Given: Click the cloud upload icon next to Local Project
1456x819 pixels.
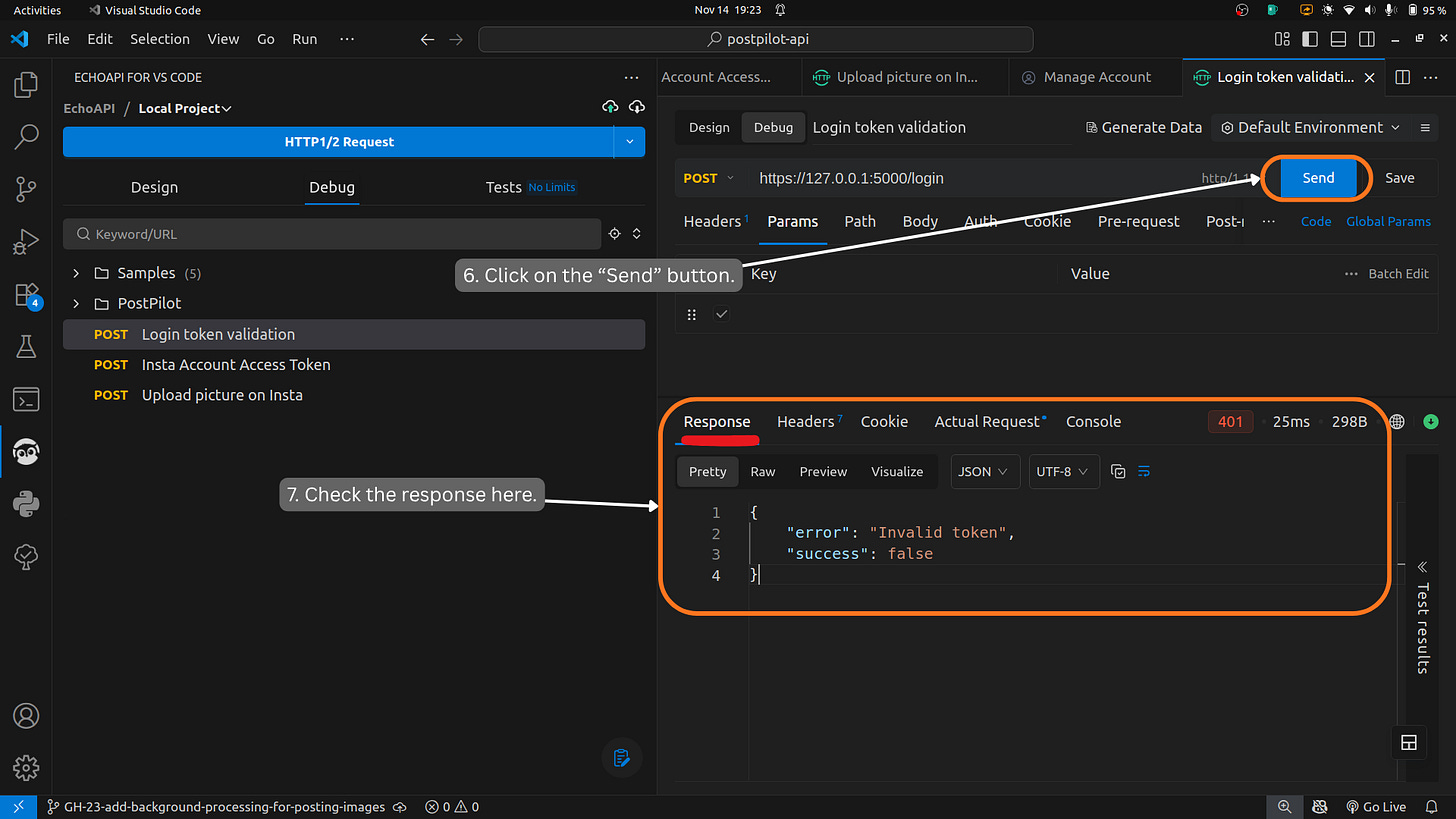Looking at the screenshot, I should pos(610,108).
